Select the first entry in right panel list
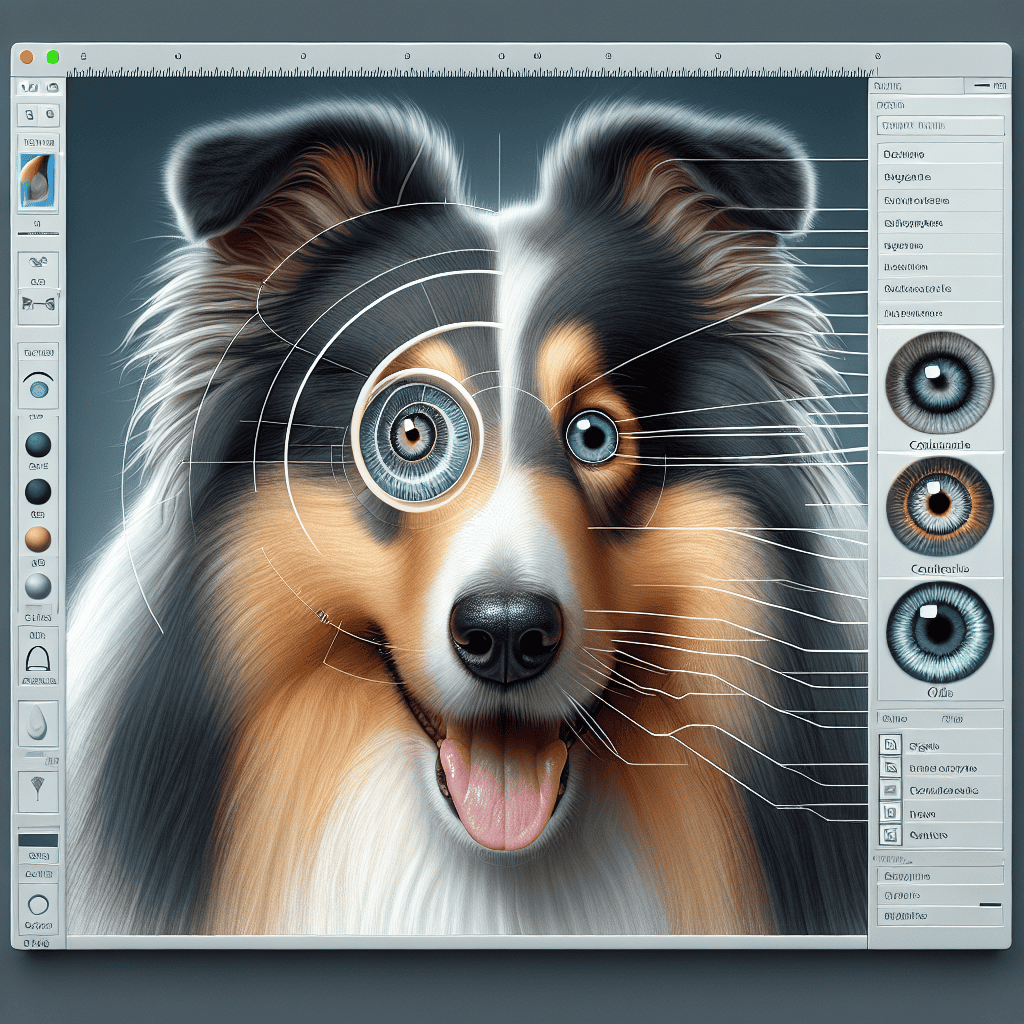 tap(939, 154)
